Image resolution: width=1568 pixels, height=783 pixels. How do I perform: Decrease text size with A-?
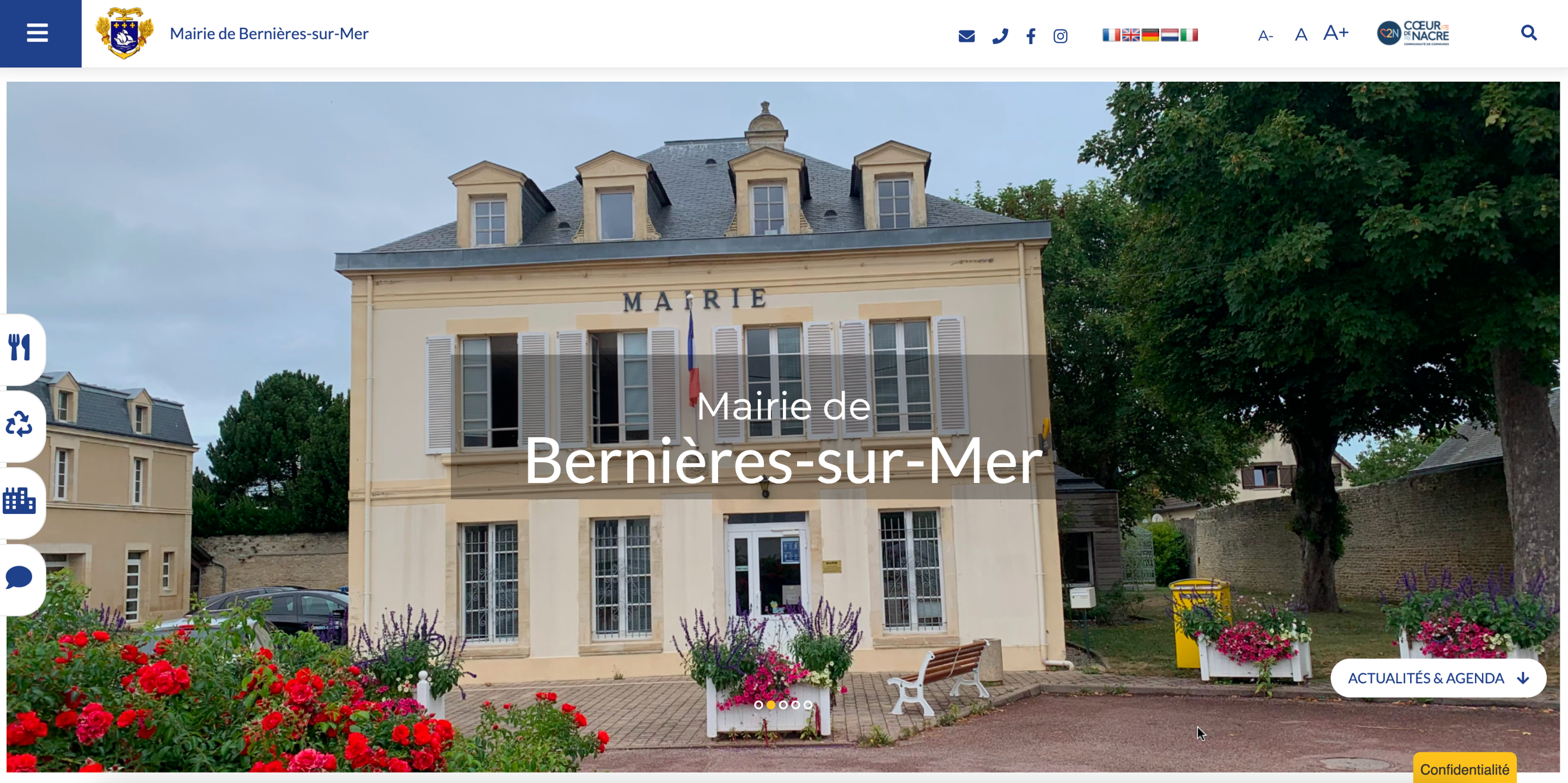[x=1265, y=36]
